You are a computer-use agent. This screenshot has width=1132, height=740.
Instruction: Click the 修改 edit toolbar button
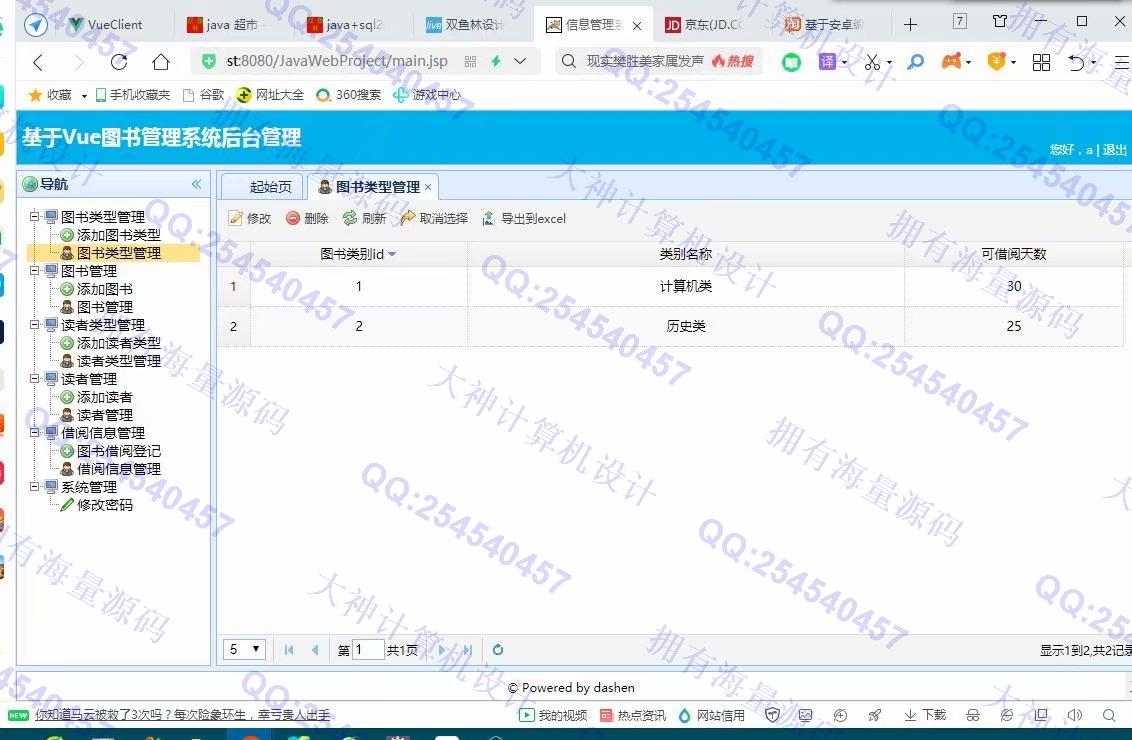point(250,219)
